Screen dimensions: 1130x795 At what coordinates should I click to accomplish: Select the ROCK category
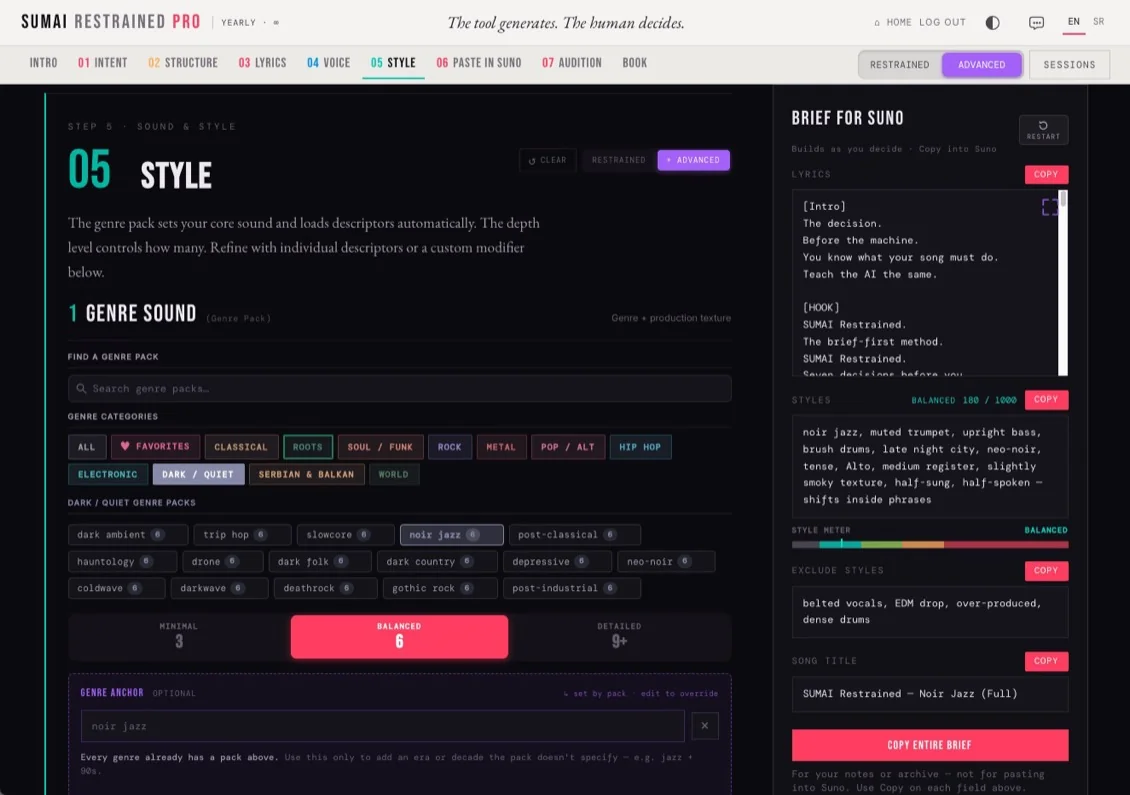point(450,447)
